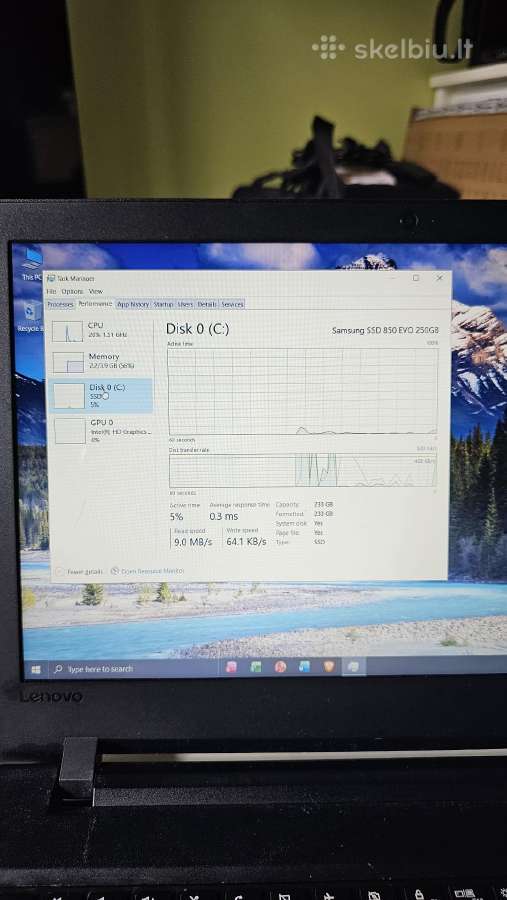Screen dimensions: 507x900
Task: Switch to the App history tab
Action: click(133, 304)
